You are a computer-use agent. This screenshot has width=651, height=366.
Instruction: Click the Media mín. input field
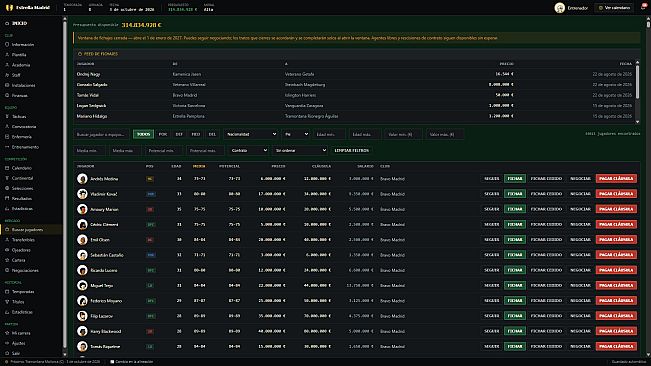89,151
